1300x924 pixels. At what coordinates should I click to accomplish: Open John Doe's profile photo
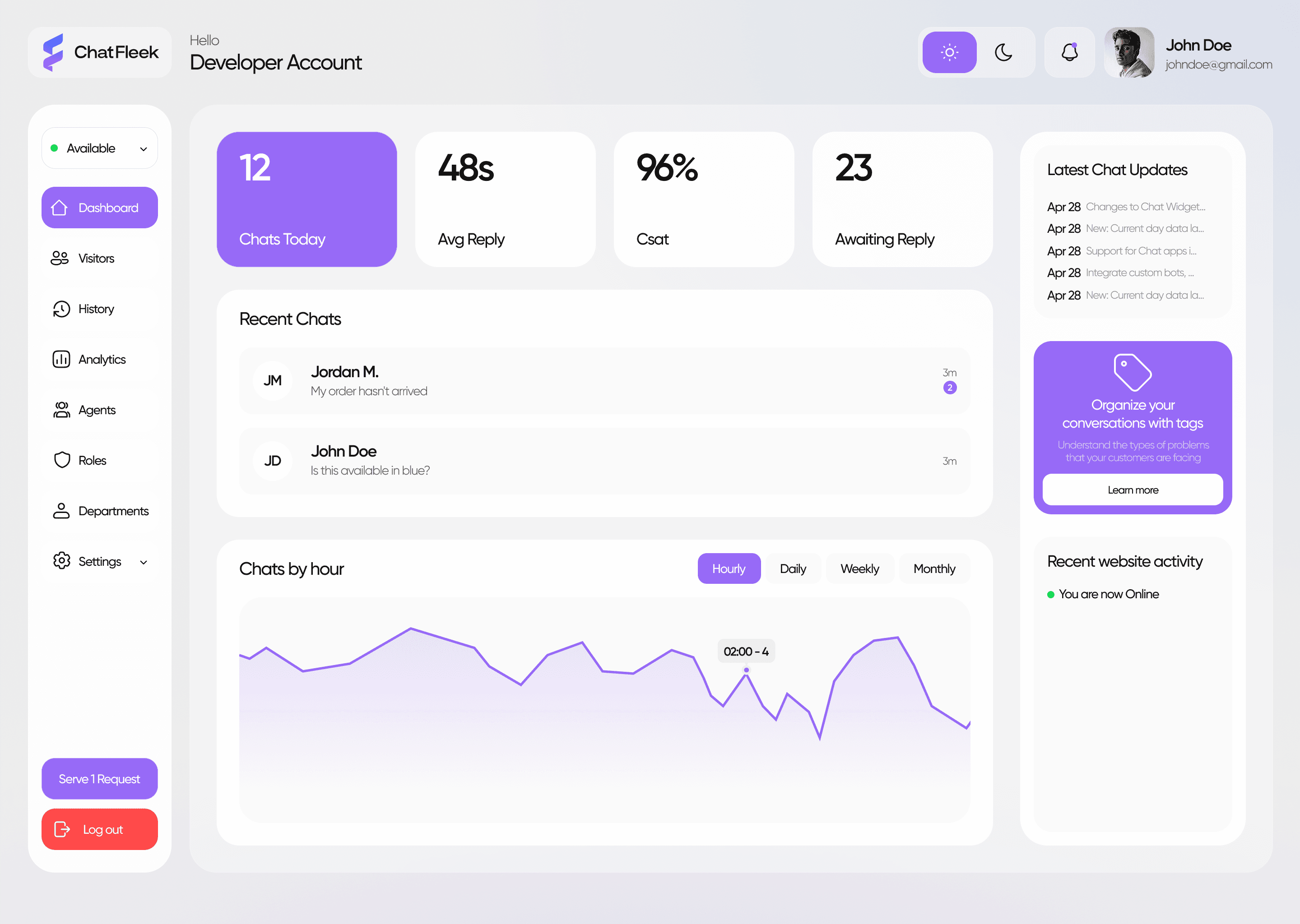pyautogui.click(x=1129, y=52)
